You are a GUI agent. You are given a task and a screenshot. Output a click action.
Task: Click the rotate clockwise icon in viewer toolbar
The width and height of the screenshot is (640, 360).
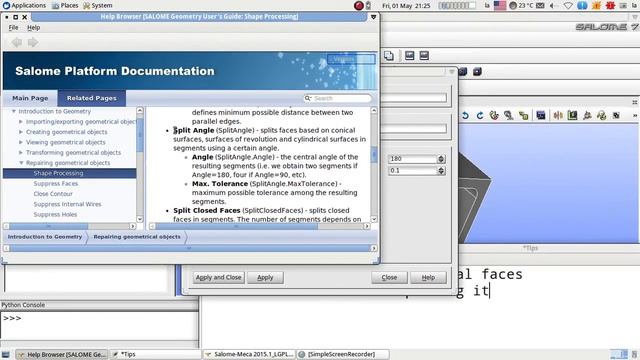coord(480,116)
